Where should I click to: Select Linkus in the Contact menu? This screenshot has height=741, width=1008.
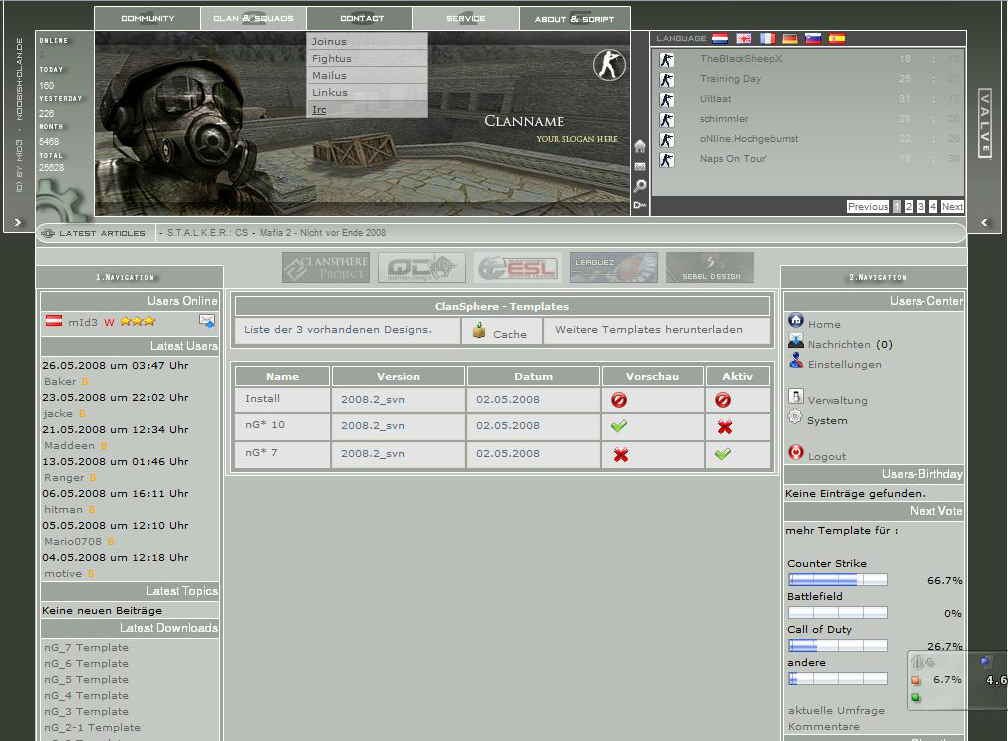367,93
